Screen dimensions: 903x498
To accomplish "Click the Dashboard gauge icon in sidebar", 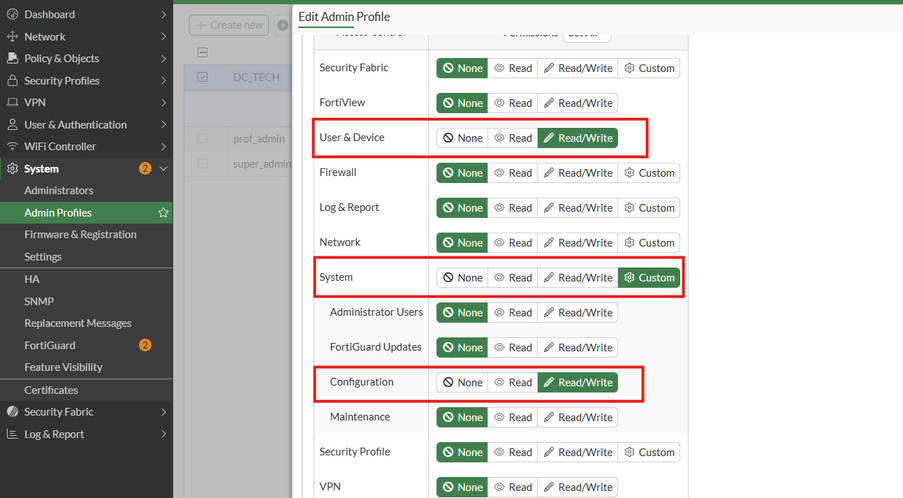I will [x=12, y=15].
